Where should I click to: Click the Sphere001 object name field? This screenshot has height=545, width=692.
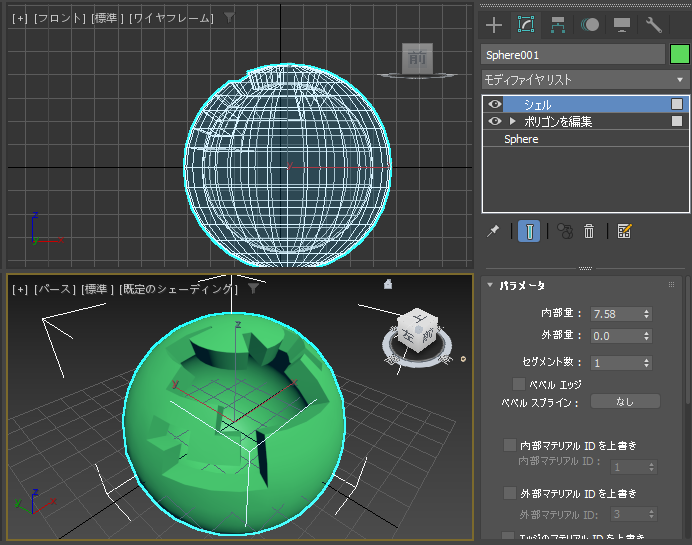point(573,55)
